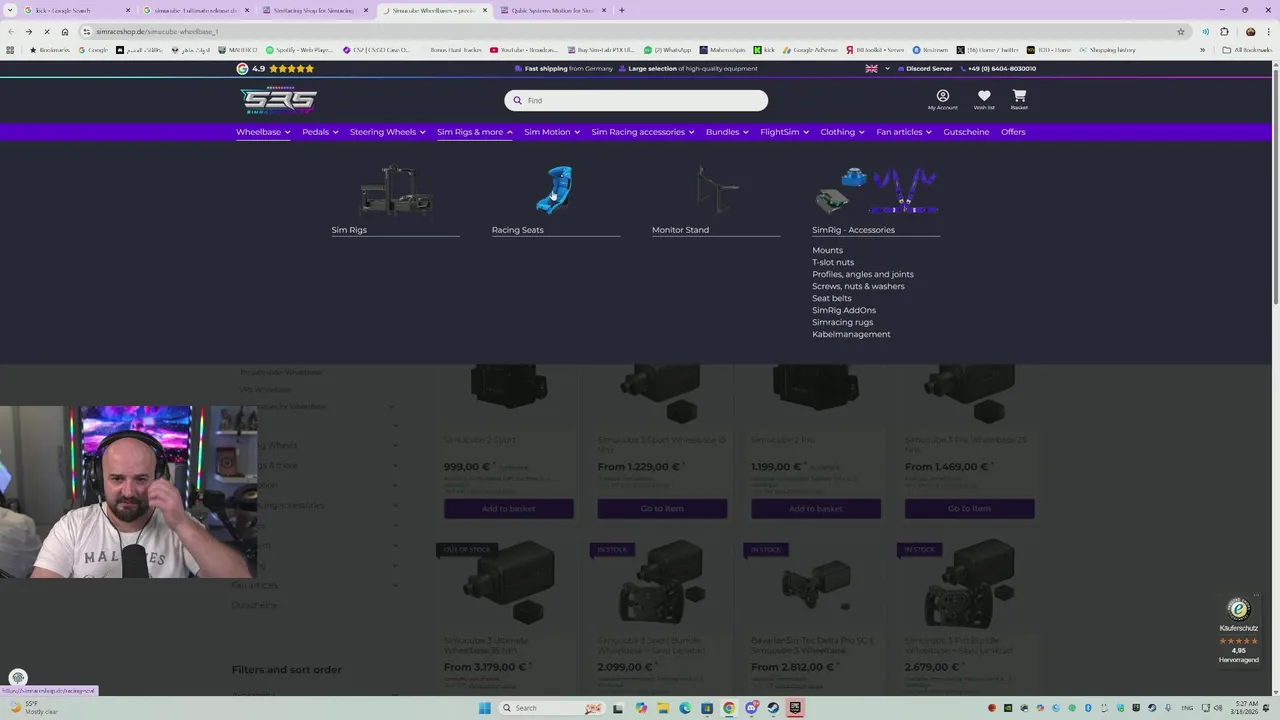
Task: Open the T-slot nuts link
Action: pos(833,262)
